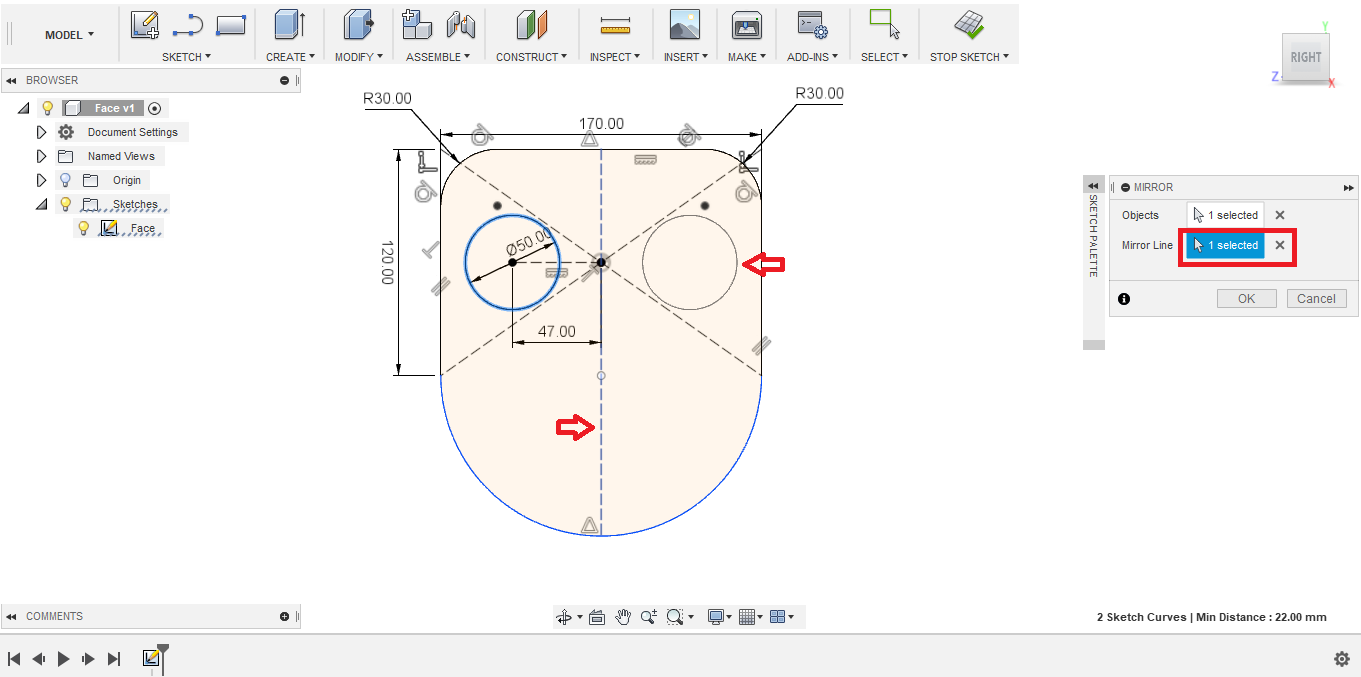The height and width of the screenshot is (677, 1361).
Task: Open Viewports dropdown arrow
Action: 792,617
